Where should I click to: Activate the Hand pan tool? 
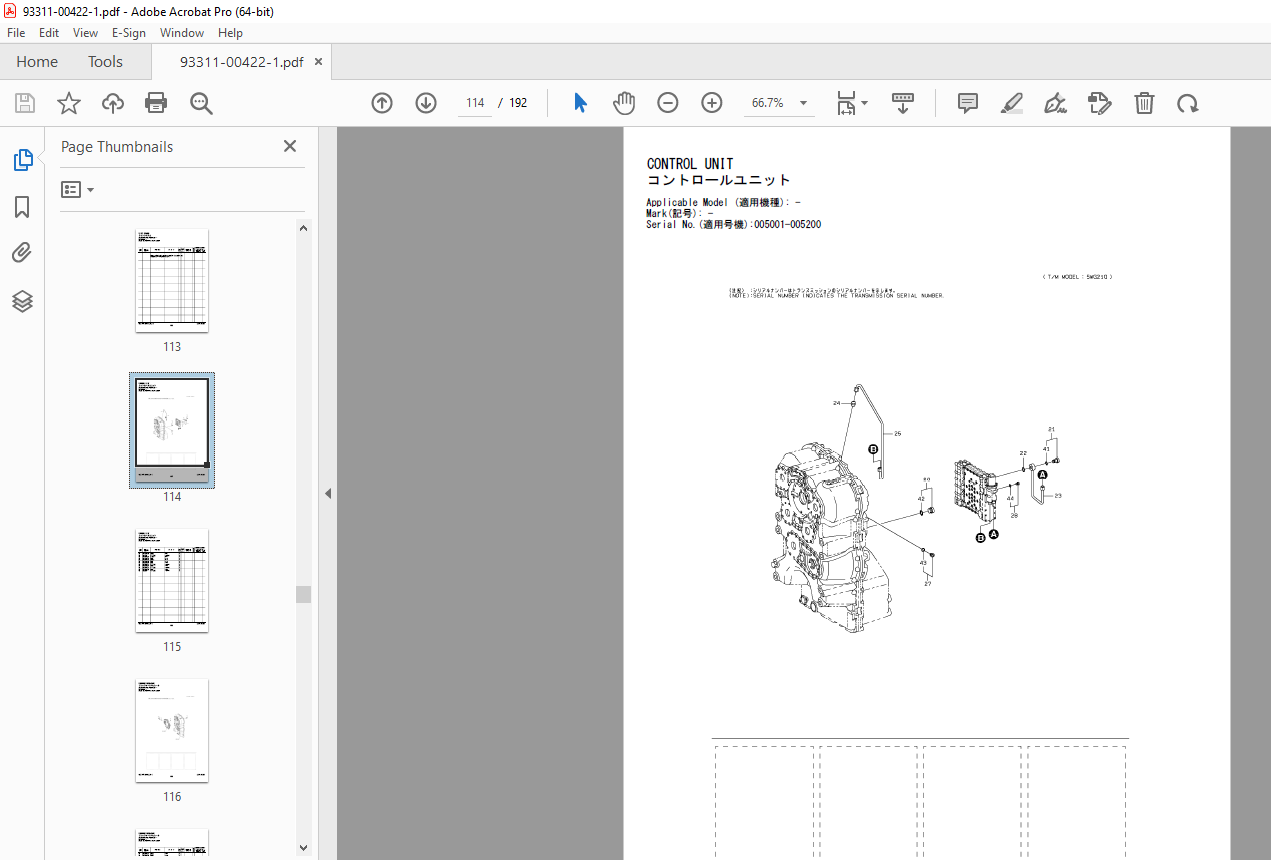(625, 103)
